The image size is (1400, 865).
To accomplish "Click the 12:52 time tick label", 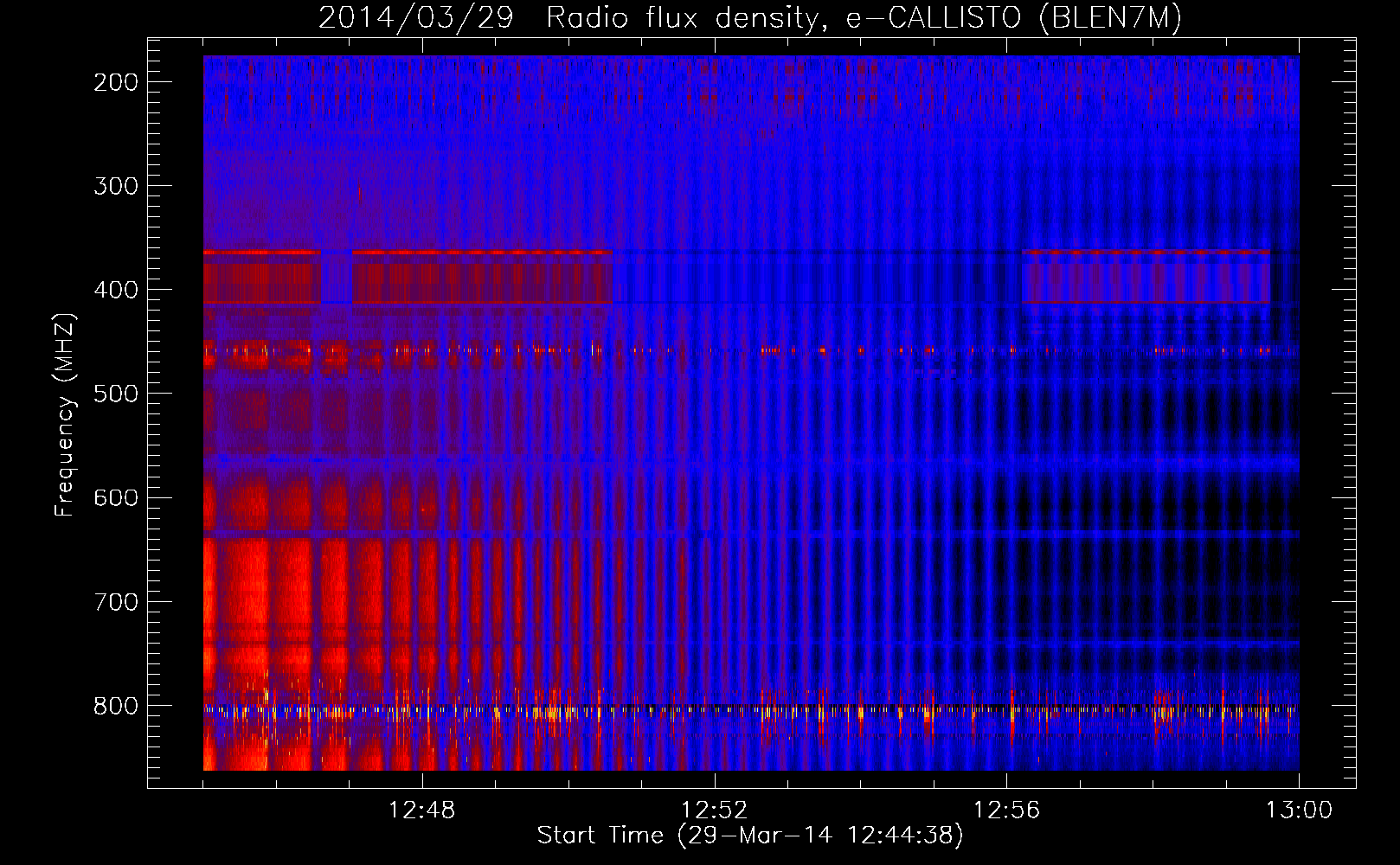I will click(715, 811).
